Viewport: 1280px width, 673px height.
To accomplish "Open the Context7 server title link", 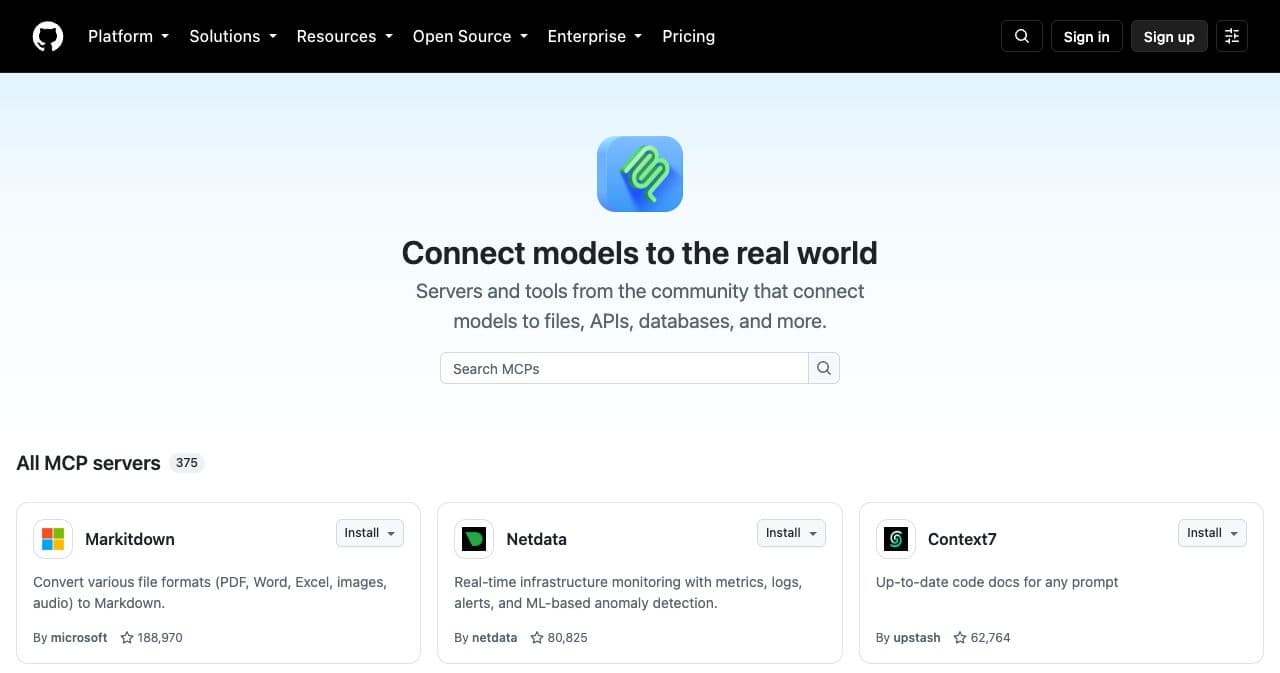I will coord(962,539).
